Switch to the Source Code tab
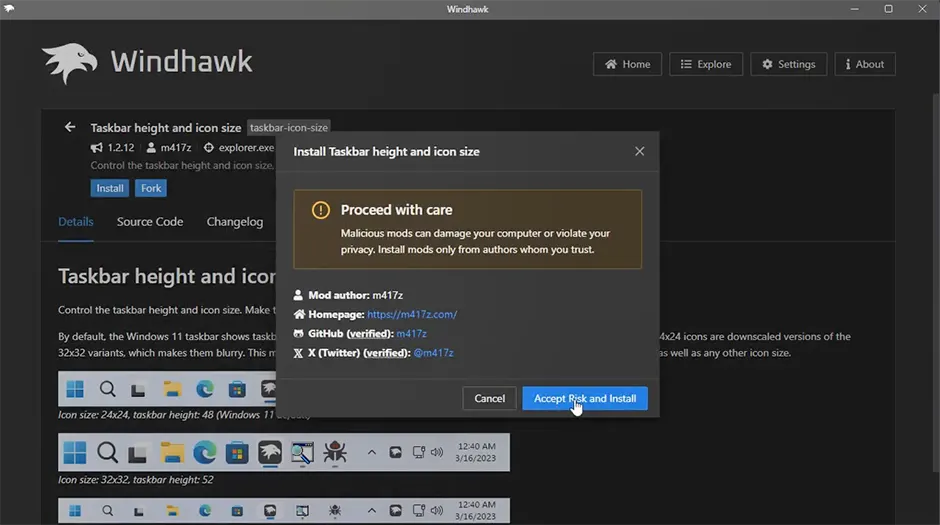940x525 pixels. (x=150, y=221)
